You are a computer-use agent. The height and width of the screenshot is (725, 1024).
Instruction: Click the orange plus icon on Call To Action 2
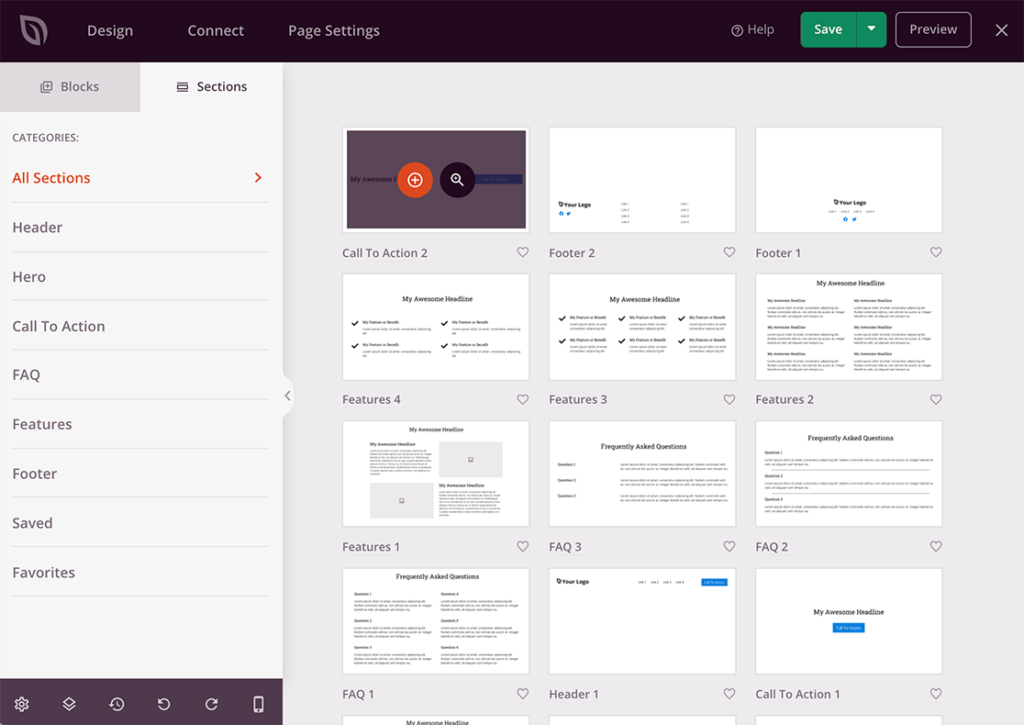[415, 180]
